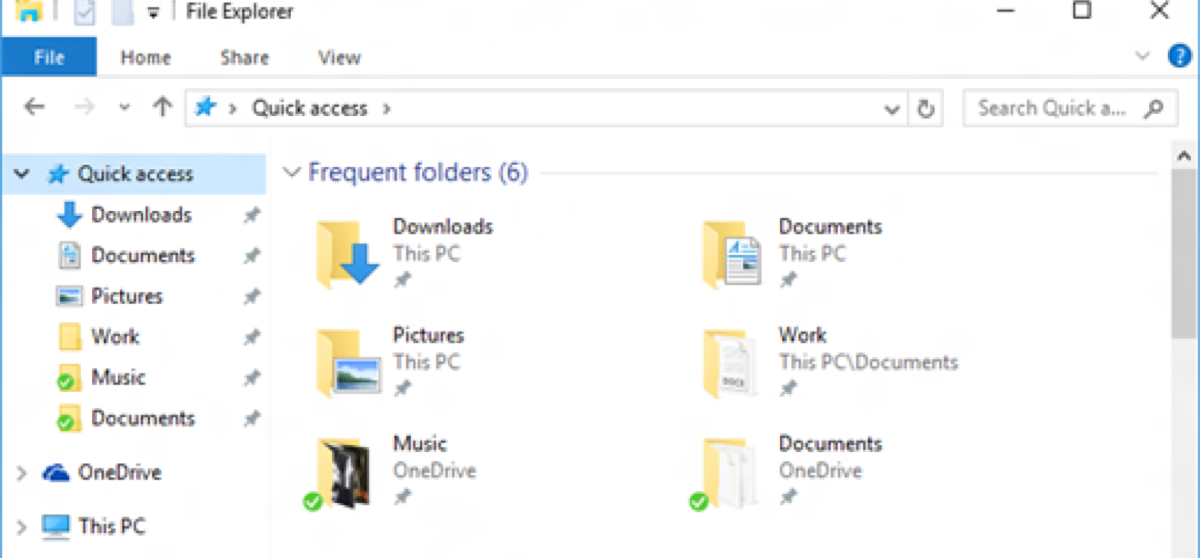The image size is (1200, 558).
Task: Expand the OneDrive tree node
Action: pyautogui.click(x=21, y=473)
